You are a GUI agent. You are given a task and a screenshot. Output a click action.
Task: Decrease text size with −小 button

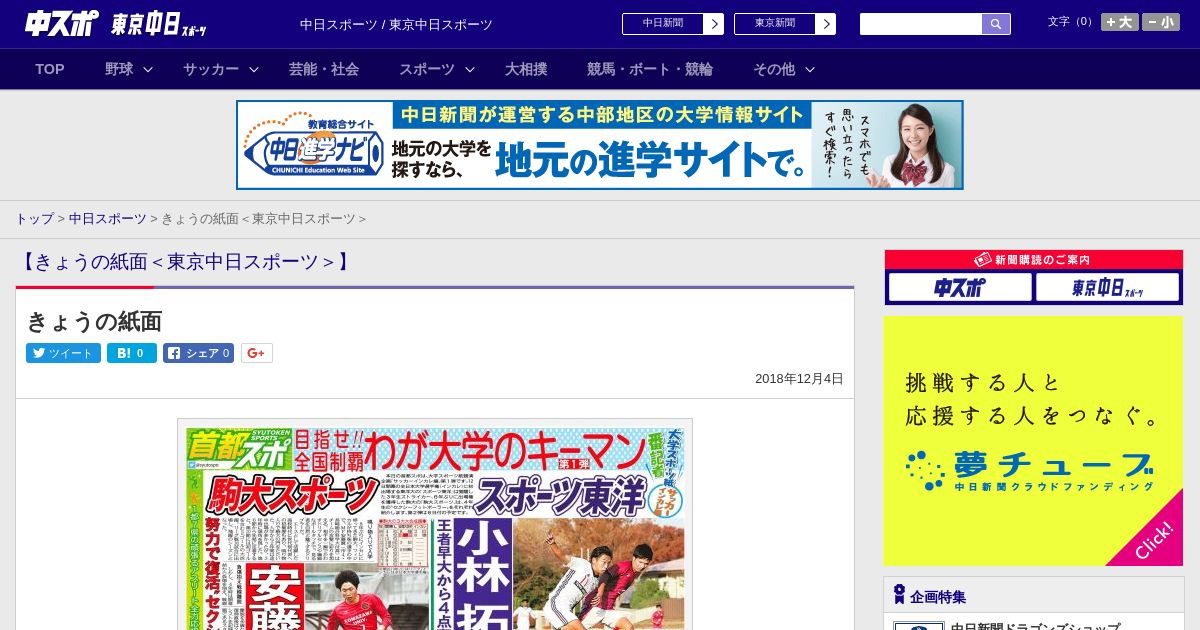click(x=1161, y=22)
